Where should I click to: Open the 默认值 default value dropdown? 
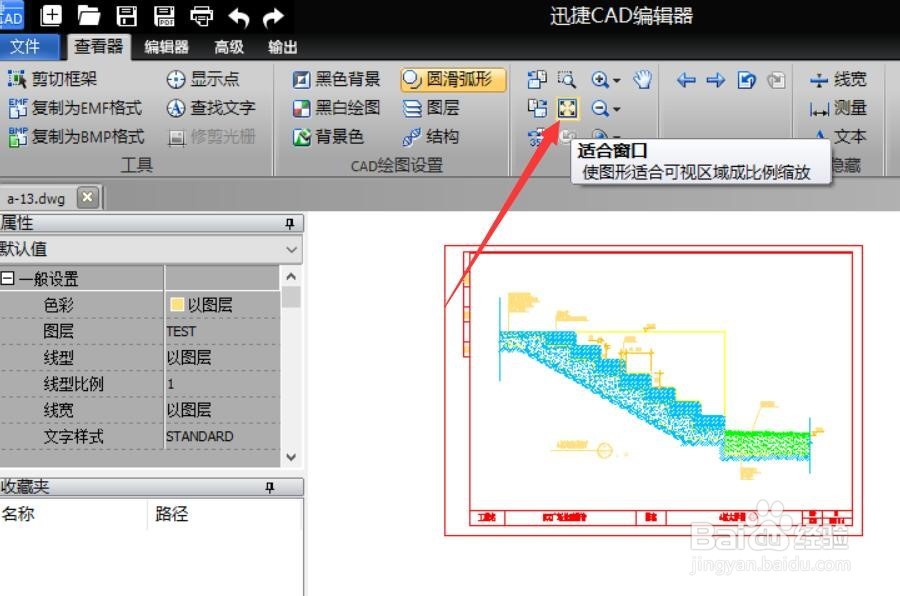(292, 250)
